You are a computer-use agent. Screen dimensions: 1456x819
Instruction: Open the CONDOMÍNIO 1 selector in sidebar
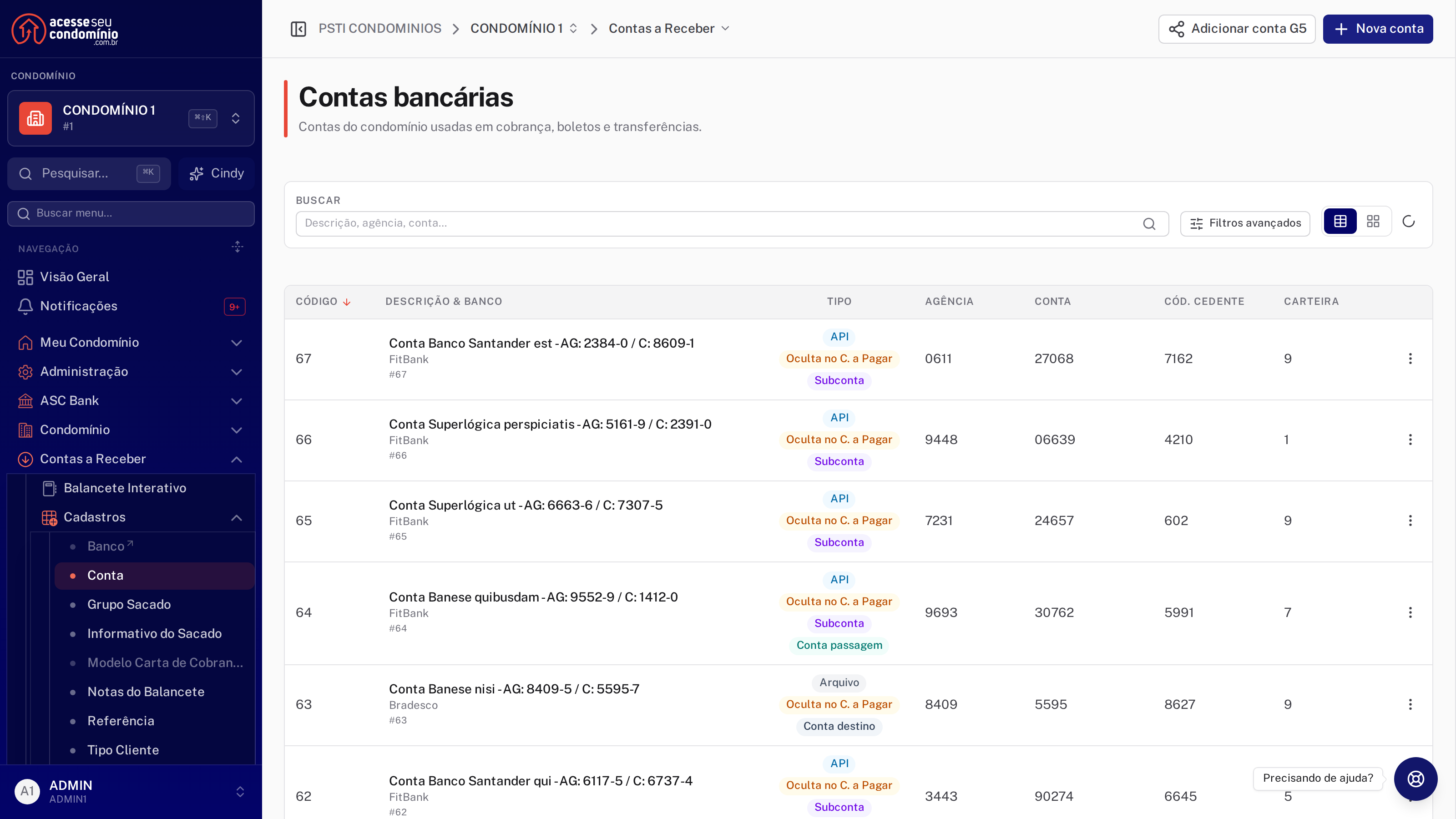131,118
